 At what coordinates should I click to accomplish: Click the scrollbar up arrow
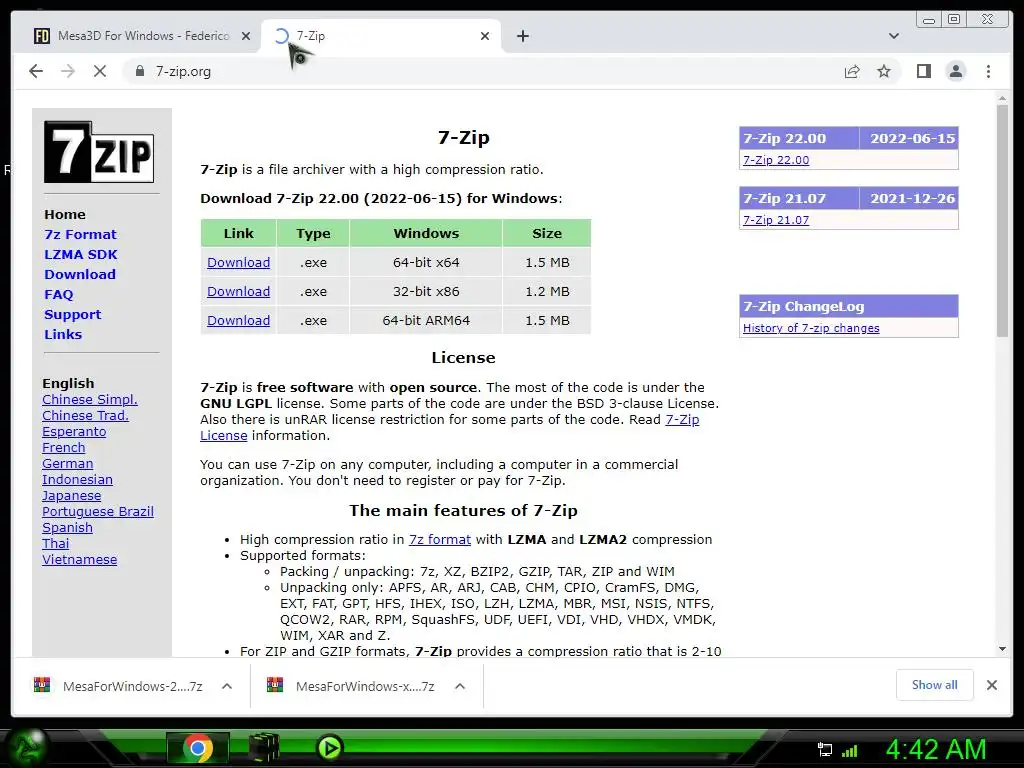(x=1002, y=98)
